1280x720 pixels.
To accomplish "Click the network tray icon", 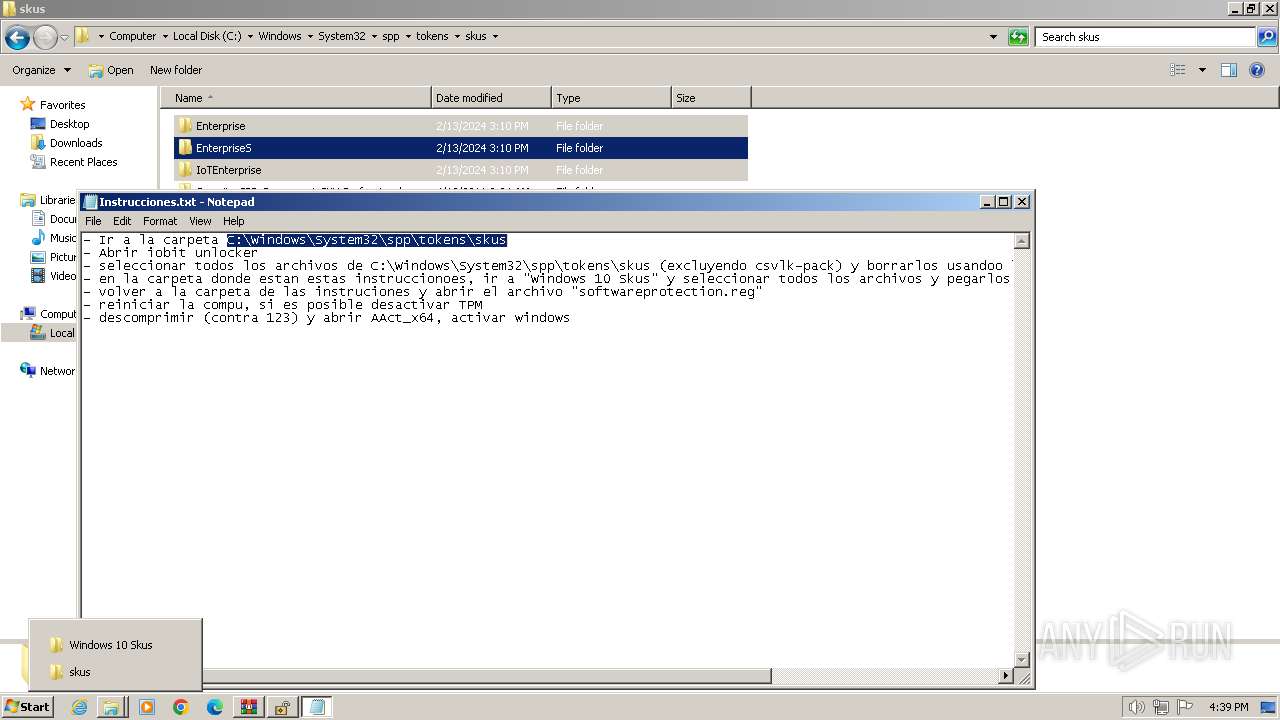I will (1160, 707).
